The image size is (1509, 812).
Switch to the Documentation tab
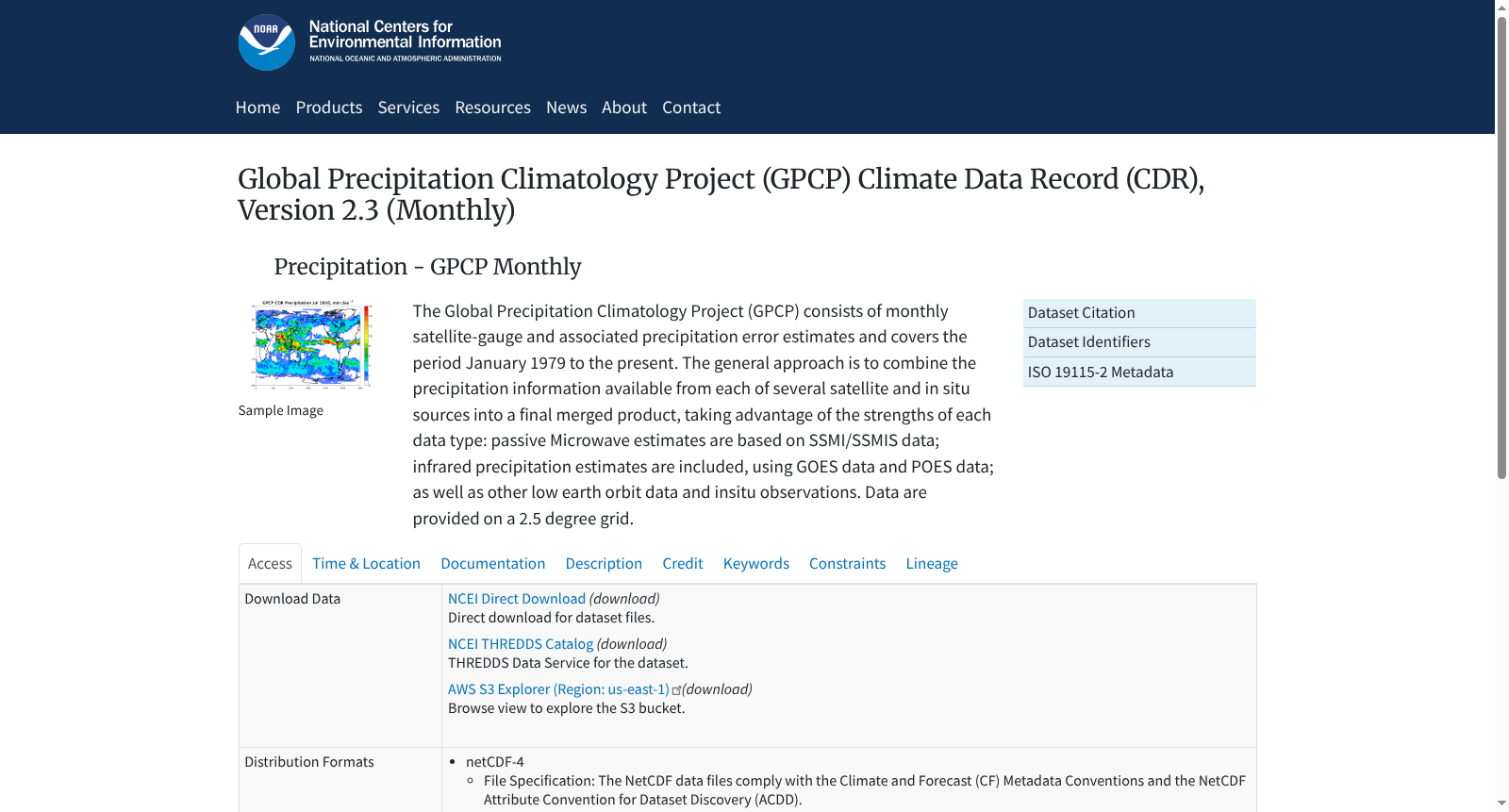(x=492, y=563)
